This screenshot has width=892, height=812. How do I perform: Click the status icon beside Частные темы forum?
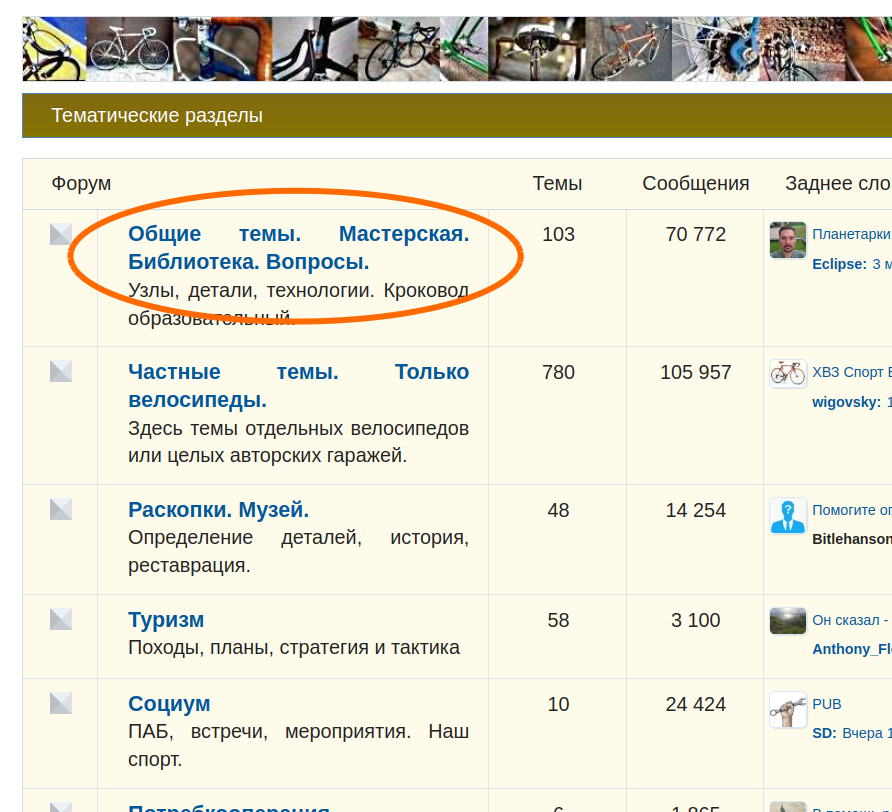(x=61, y=371)
